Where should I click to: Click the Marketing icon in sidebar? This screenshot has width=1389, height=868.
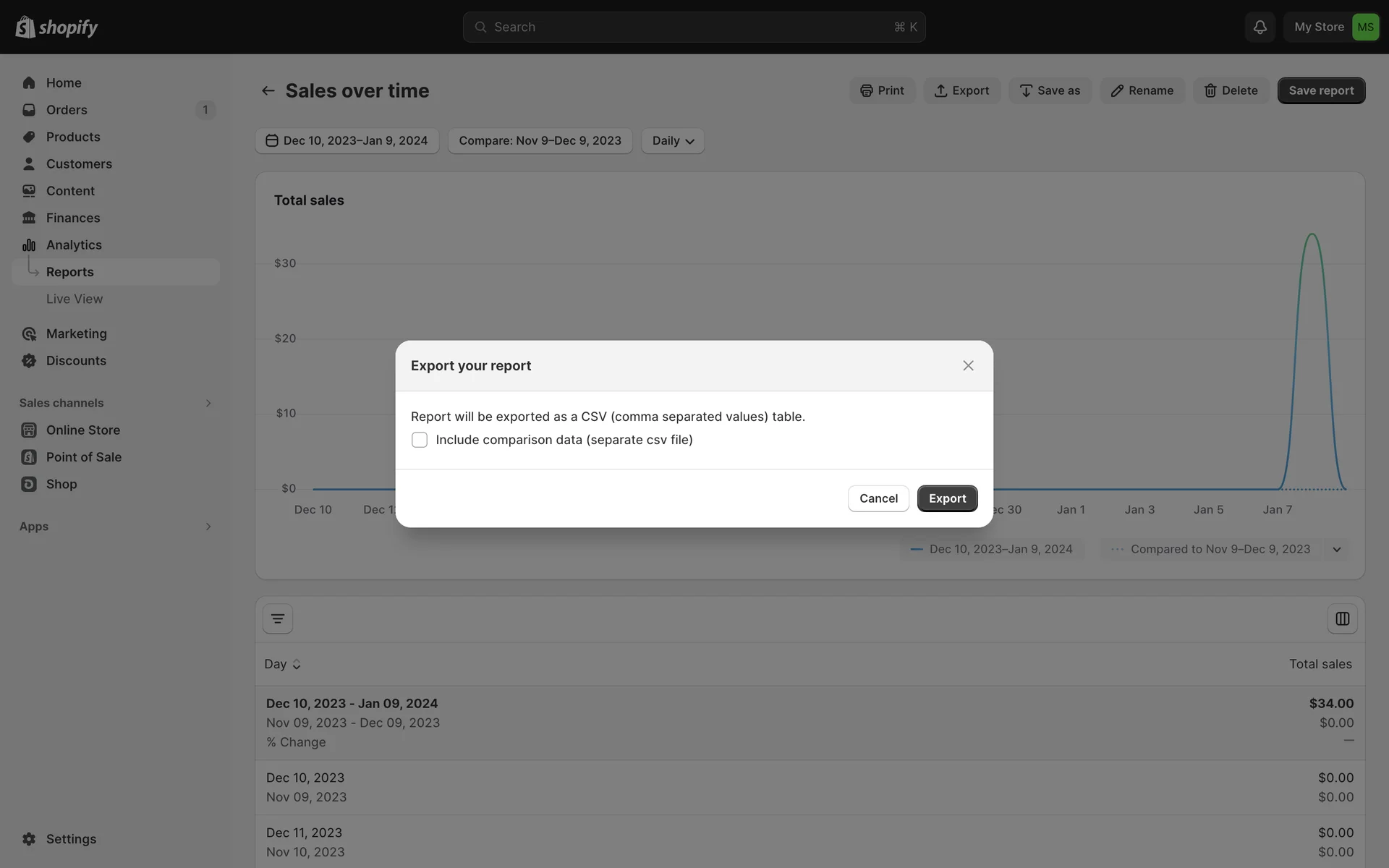(29, 333)
